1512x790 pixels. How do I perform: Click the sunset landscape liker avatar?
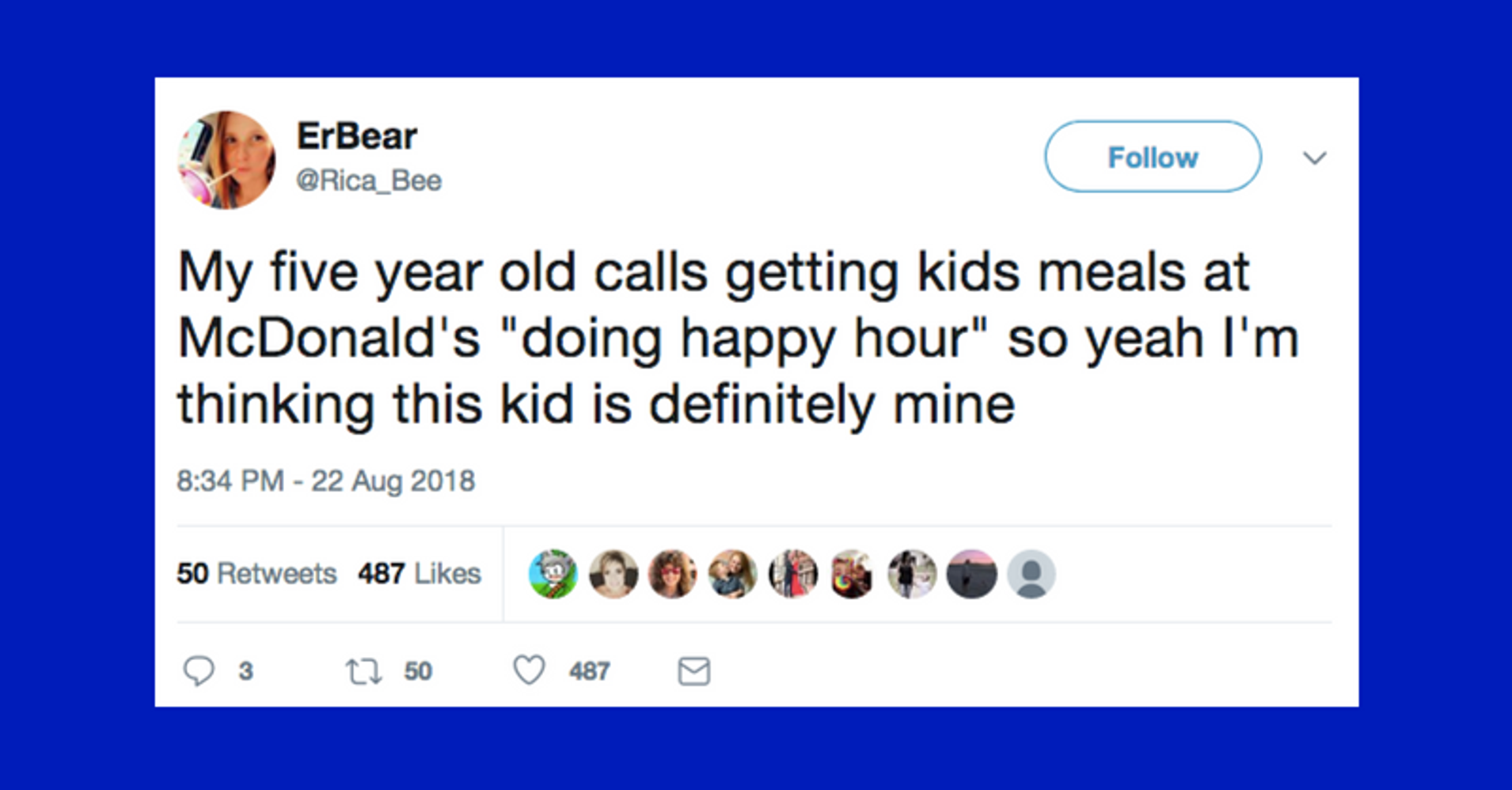(x=971, y=574)
